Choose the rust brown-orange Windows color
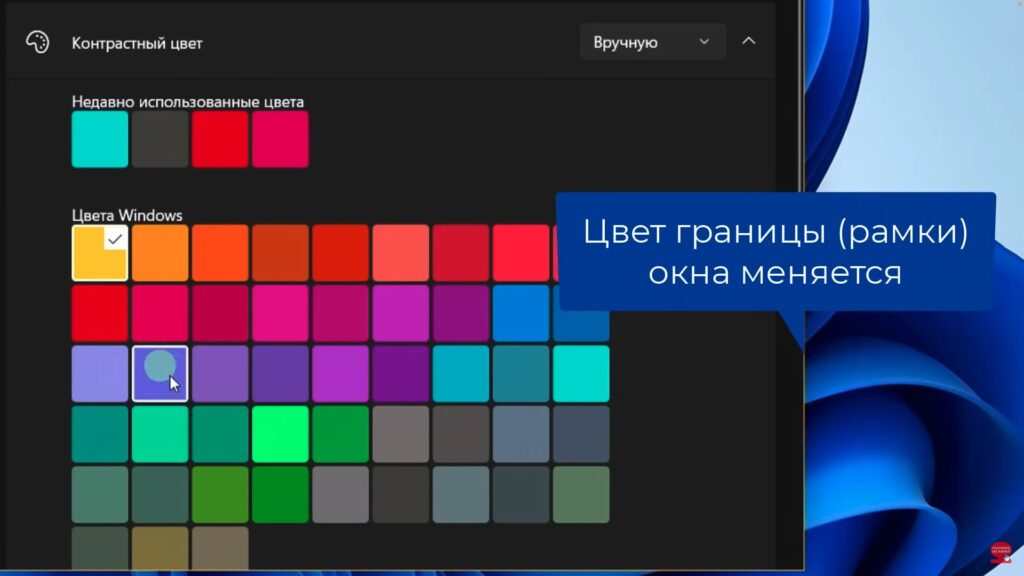 tap(280, 253)
